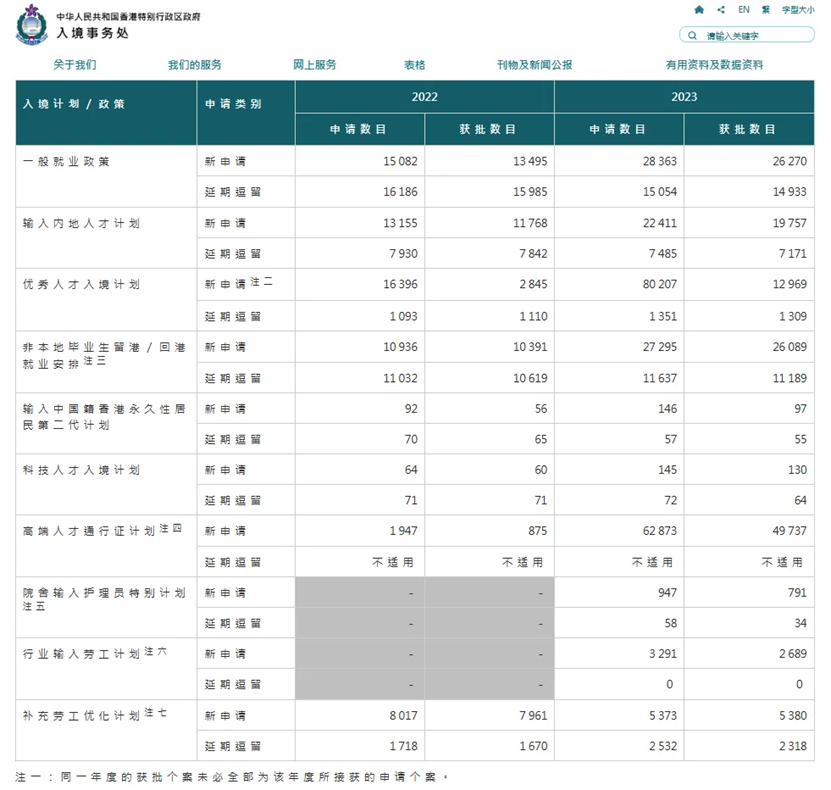Click the cell value 15 082

[400, 161]
